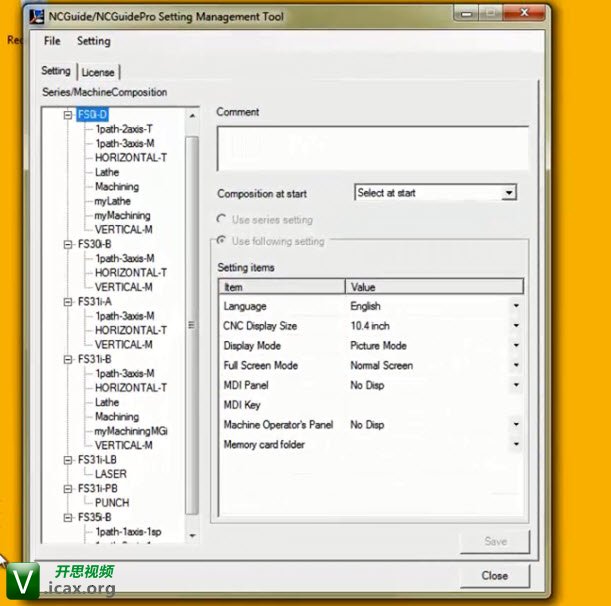Select 1path-3axis-M under FS30i-B
The image size is (611, 606).
pyautogui.click(x=125, y=258)
